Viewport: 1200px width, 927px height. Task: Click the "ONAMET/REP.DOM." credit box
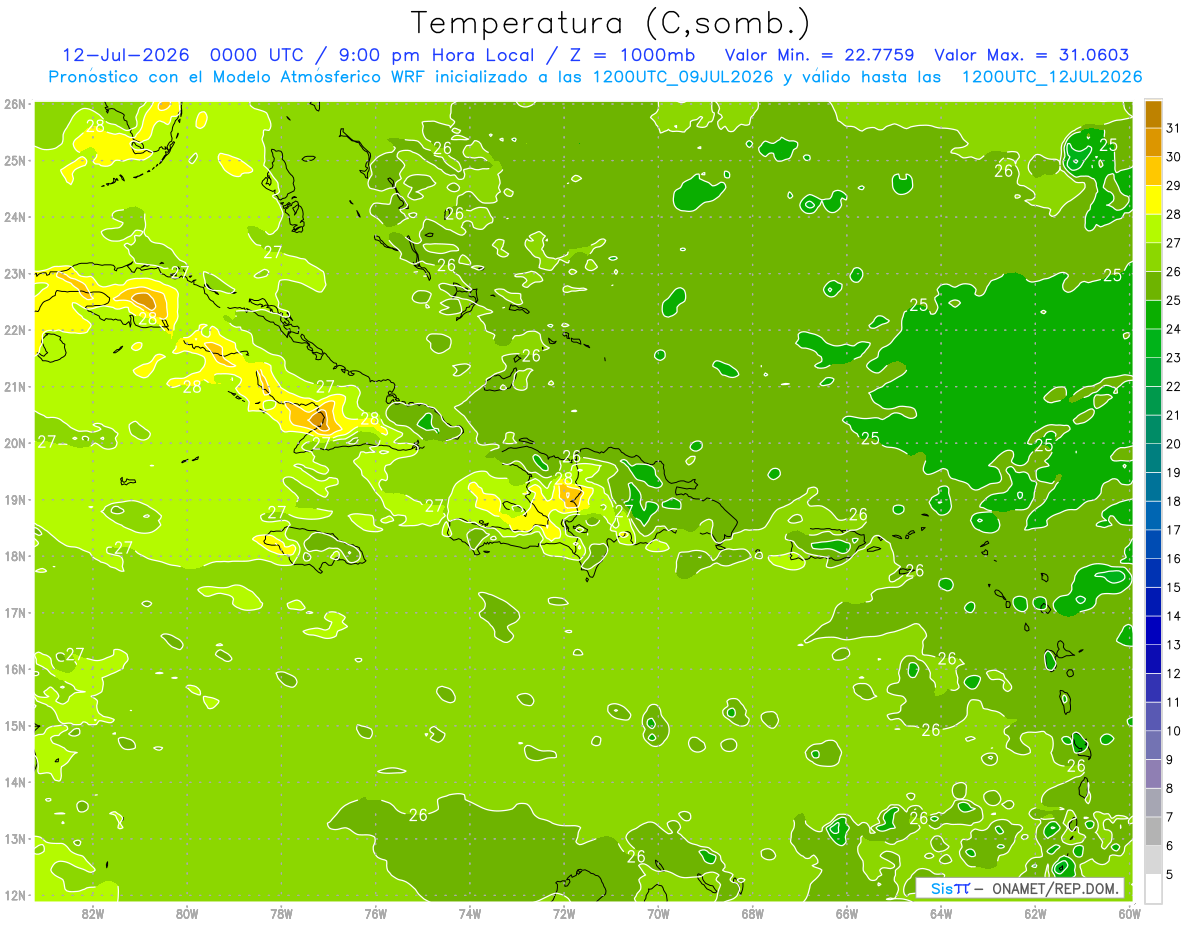tap(1020, 888)
